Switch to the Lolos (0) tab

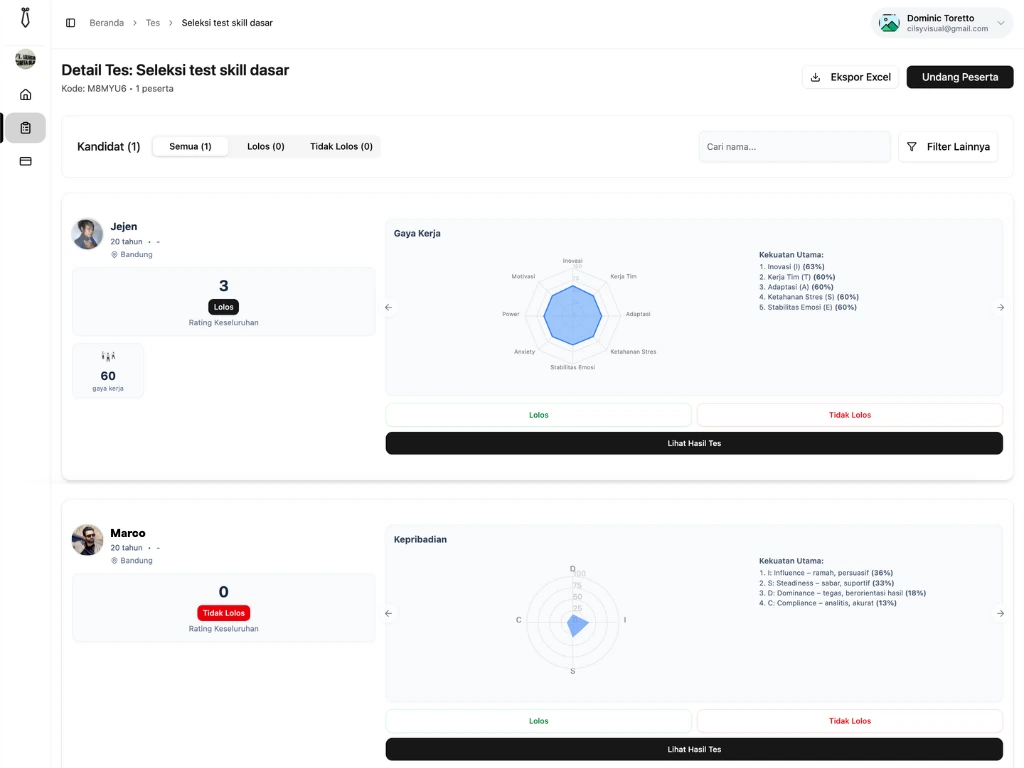coord(265,147)
